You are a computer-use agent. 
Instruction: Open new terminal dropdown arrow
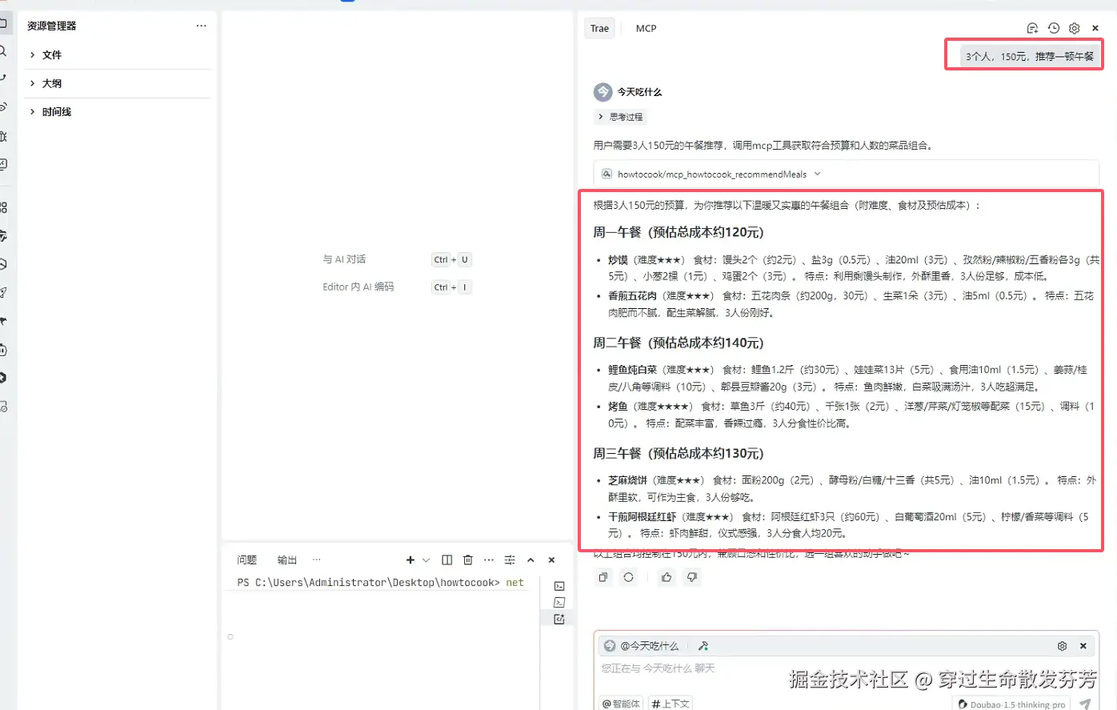point(426,560)
